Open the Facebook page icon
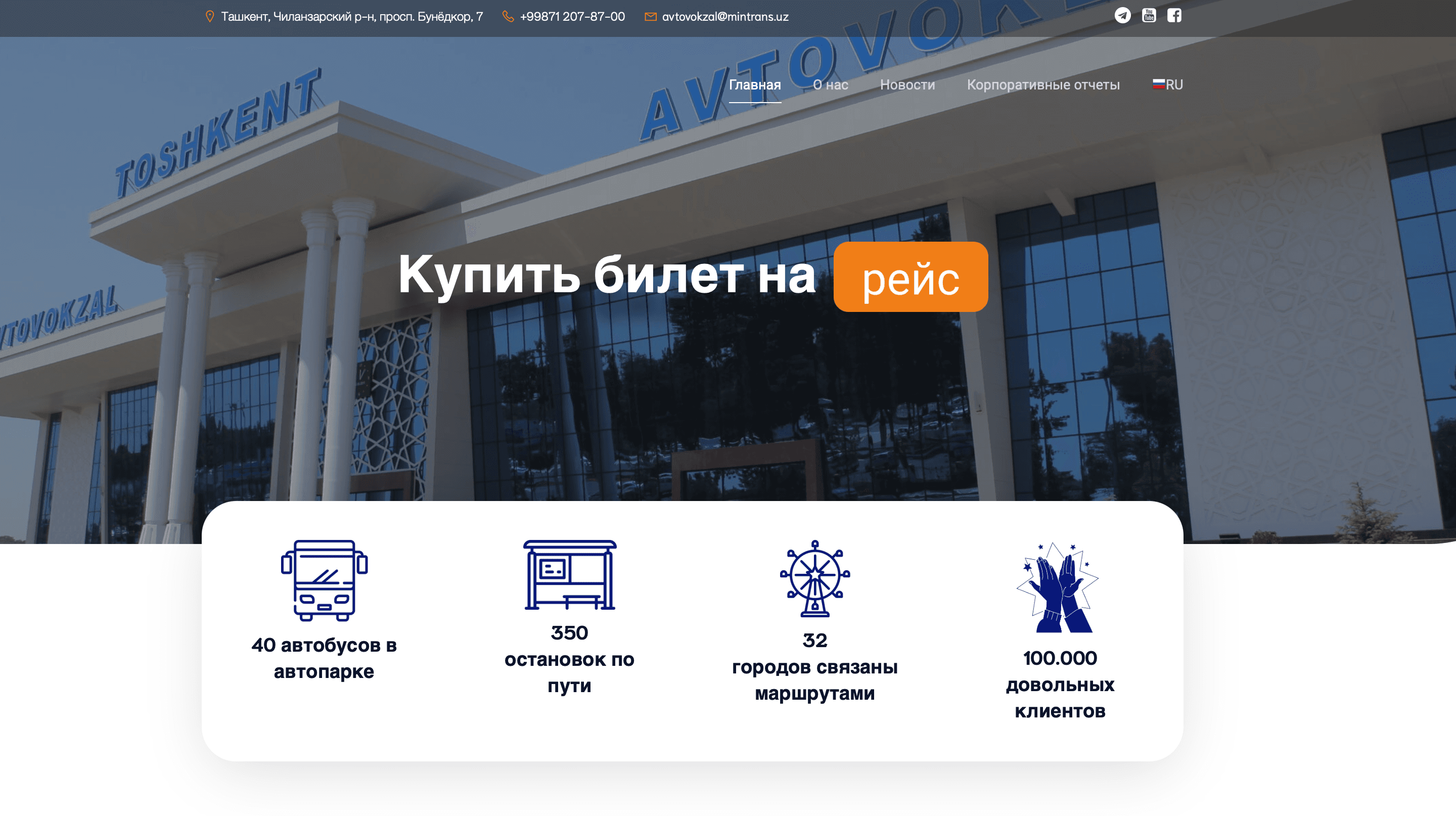This screenshot has height=816, width=1456. [x=1174, y=15]
